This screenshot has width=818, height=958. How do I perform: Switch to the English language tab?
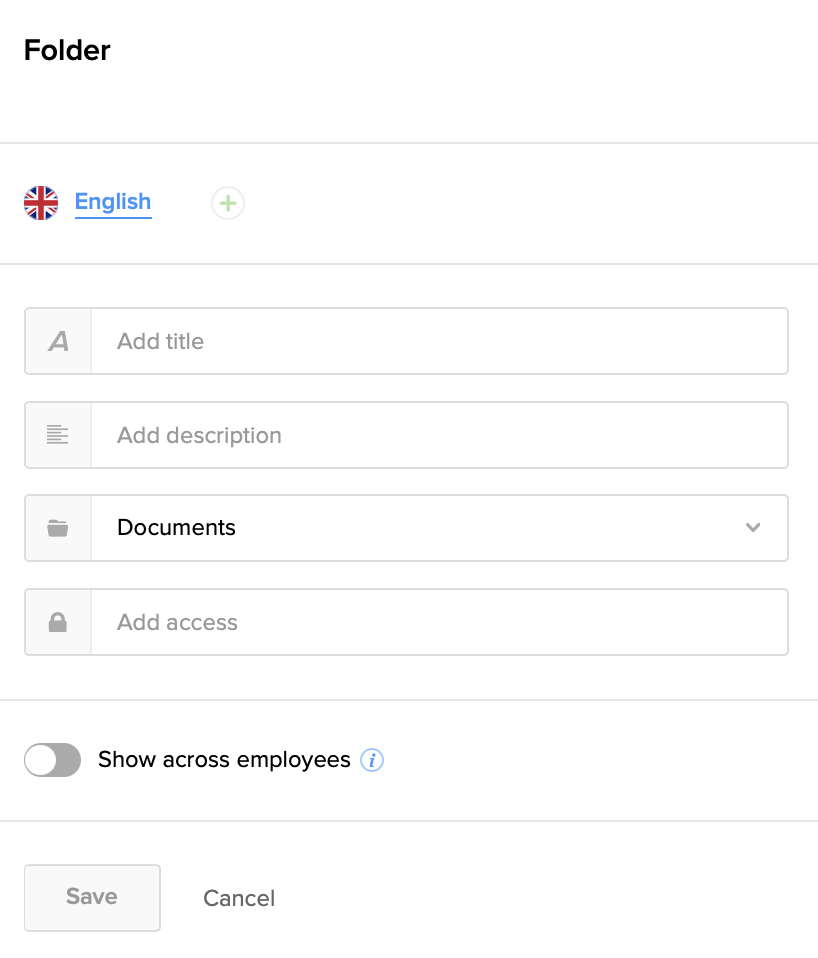113,202
